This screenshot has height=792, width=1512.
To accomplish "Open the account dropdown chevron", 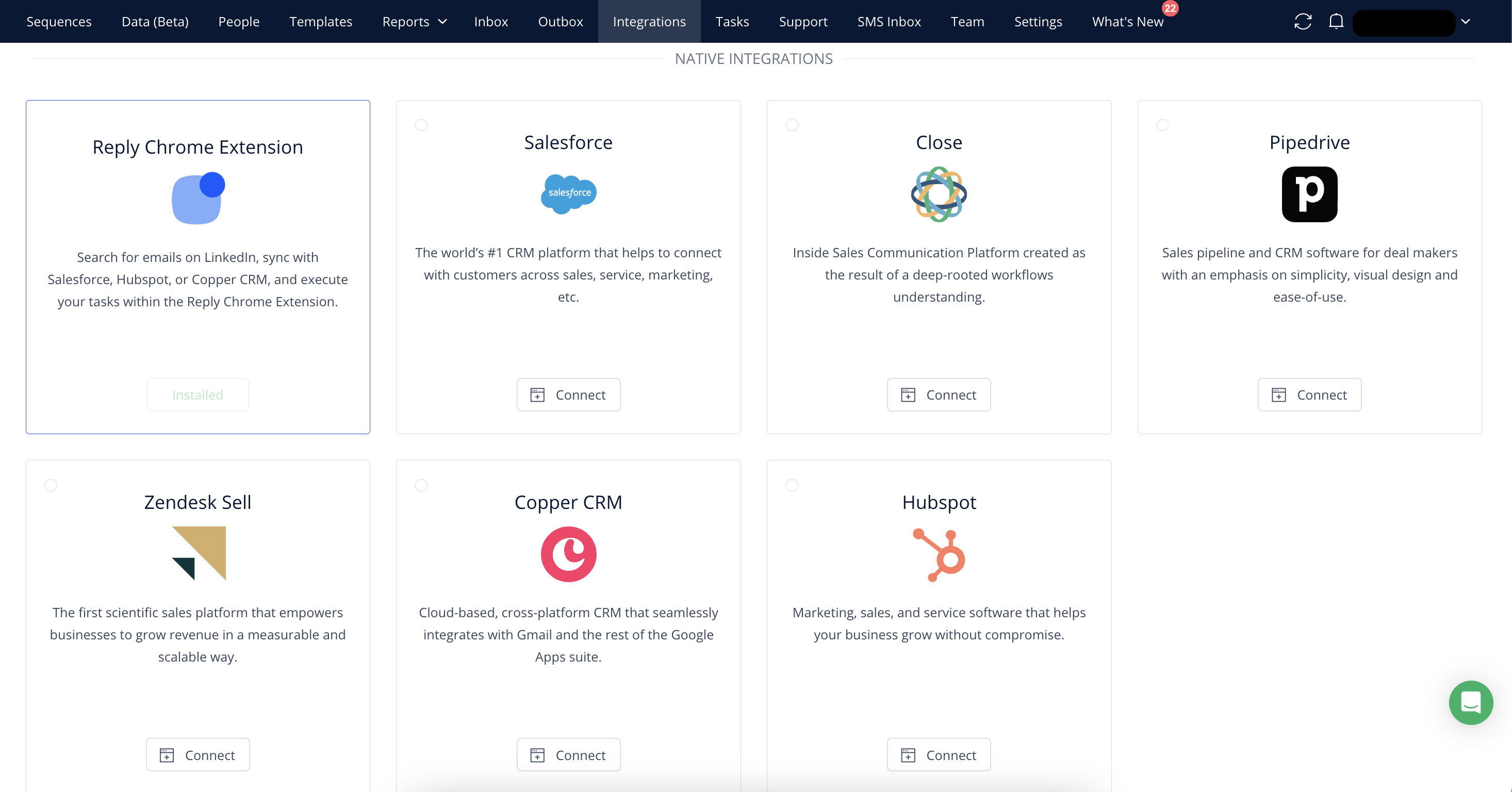I will [x=1465, y=22].
